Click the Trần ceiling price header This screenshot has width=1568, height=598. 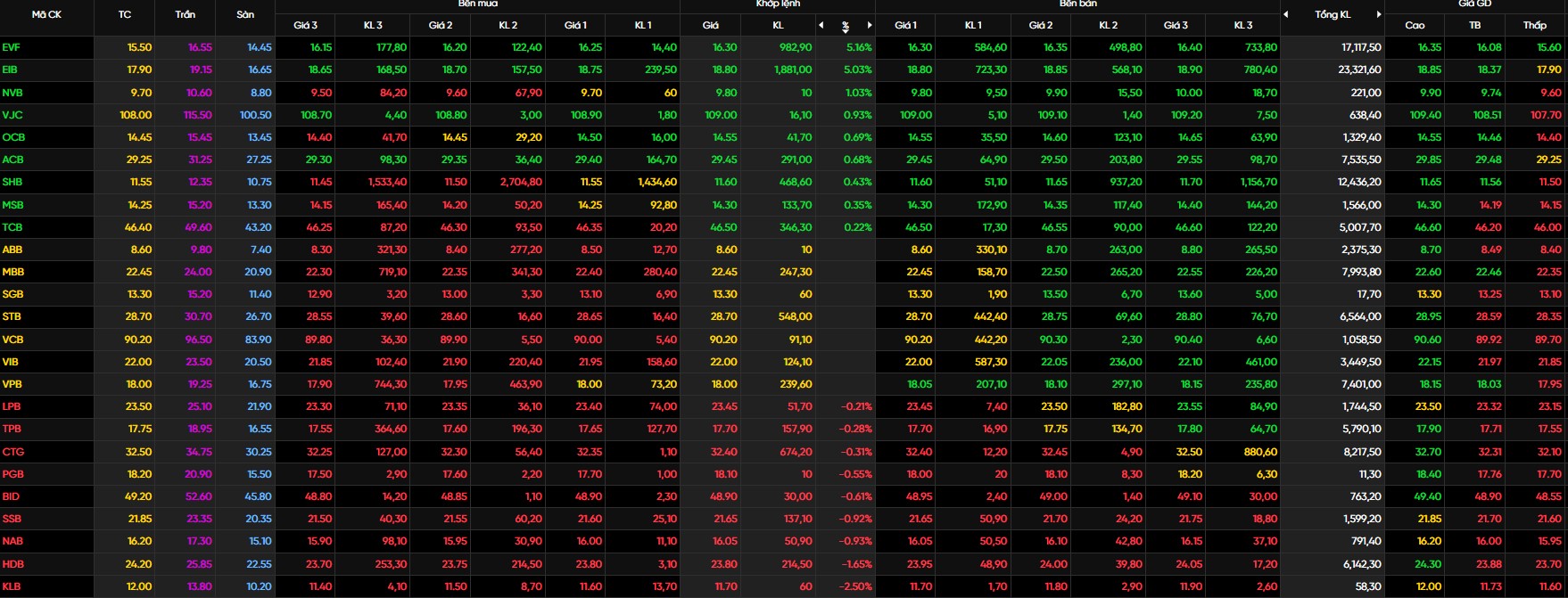(185, 14)
